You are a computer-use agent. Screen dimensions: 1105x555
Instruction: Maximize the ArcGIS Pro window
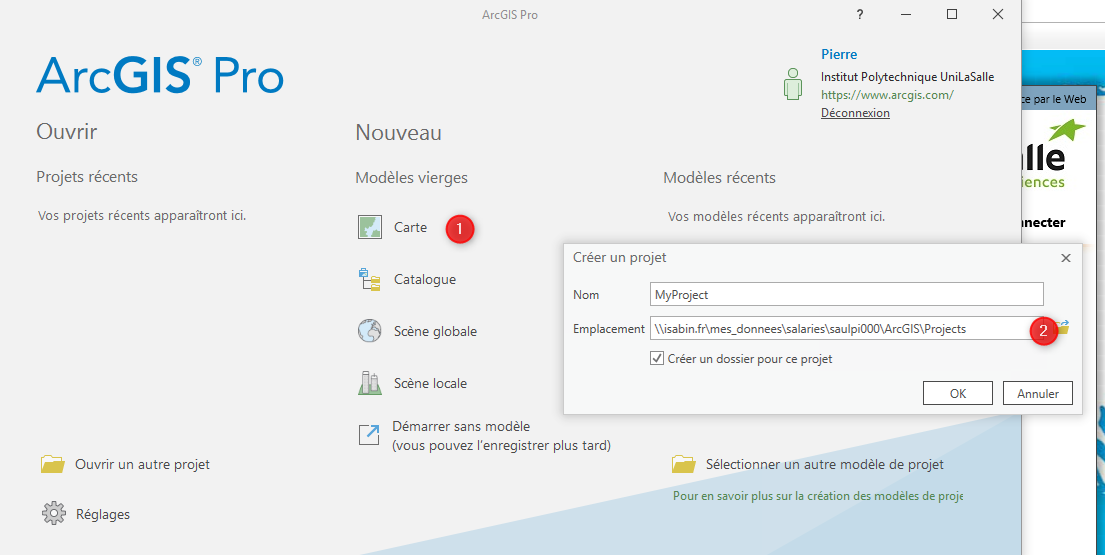952,14
